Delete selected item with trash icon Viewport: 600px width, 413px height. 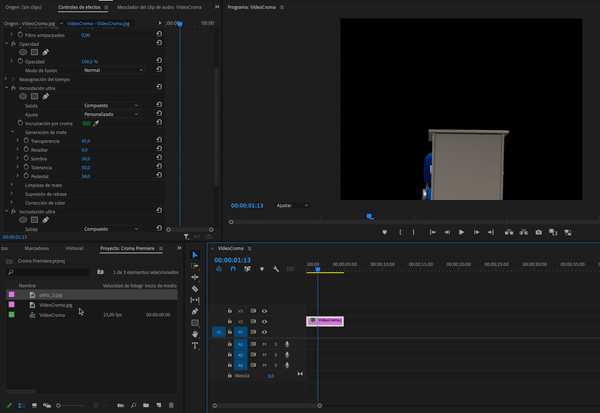click(172, 405)
